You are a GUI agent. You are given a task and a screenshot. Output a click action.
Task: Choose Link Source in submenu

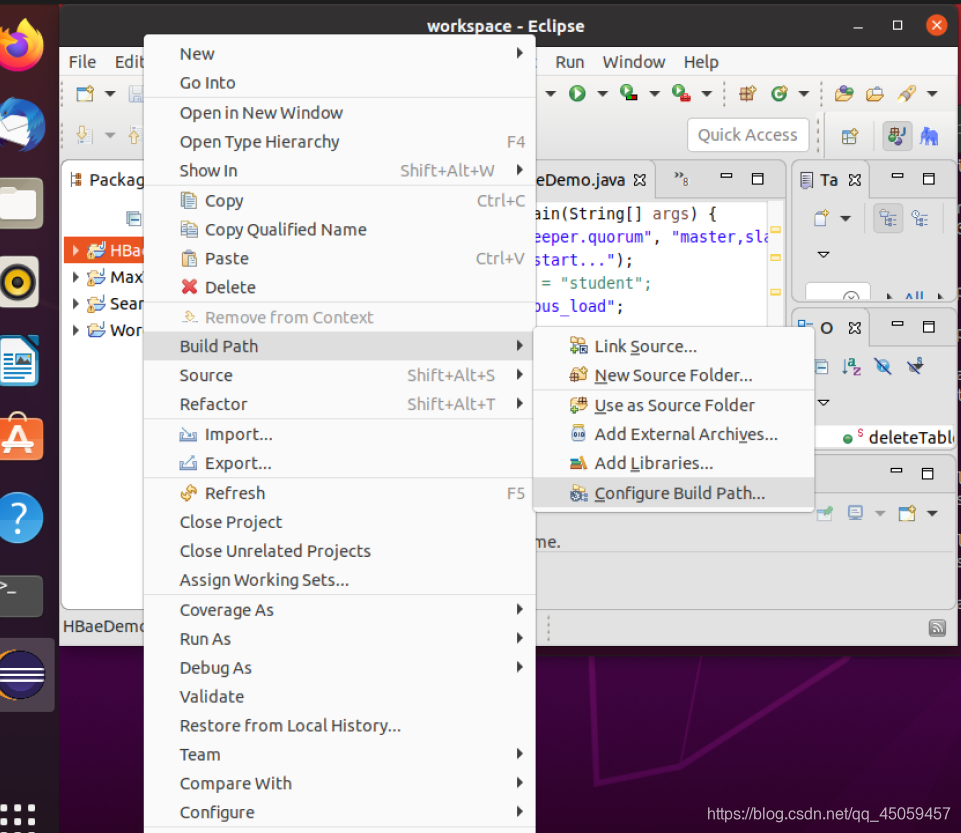[x=674, y=346]
